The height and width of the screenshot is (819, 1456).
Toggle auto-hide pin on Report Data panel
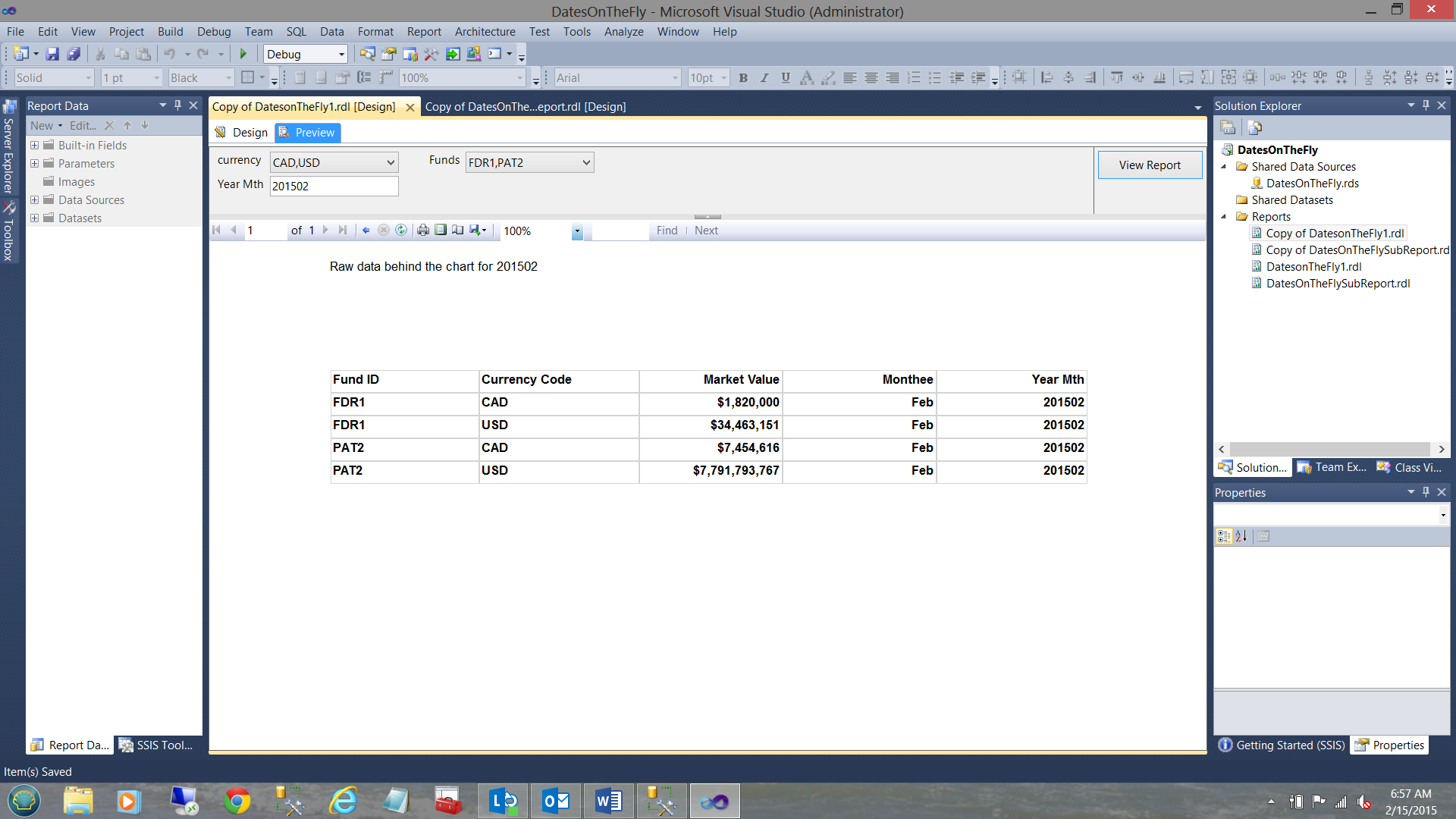point(177,105)
